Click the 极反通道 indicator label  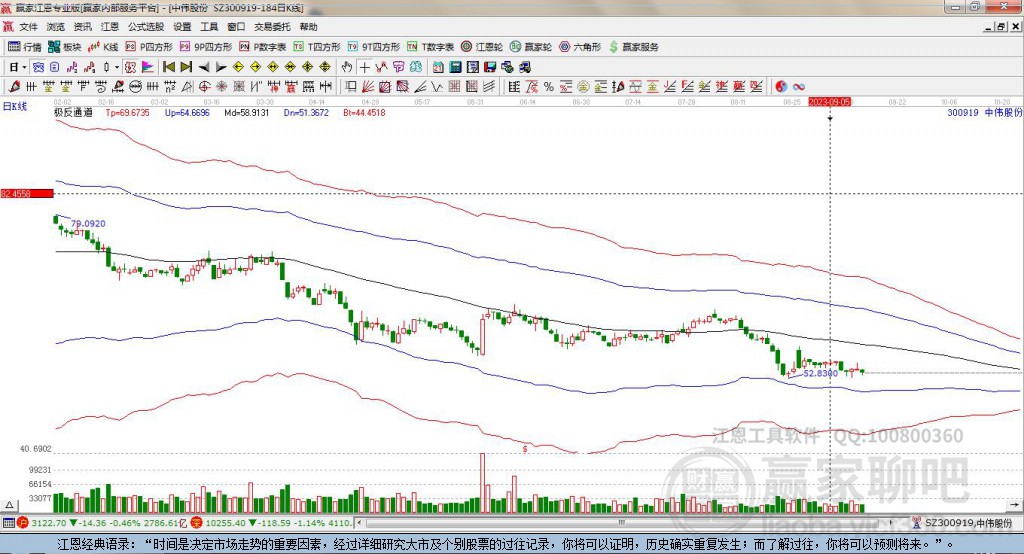coord(73,113)
